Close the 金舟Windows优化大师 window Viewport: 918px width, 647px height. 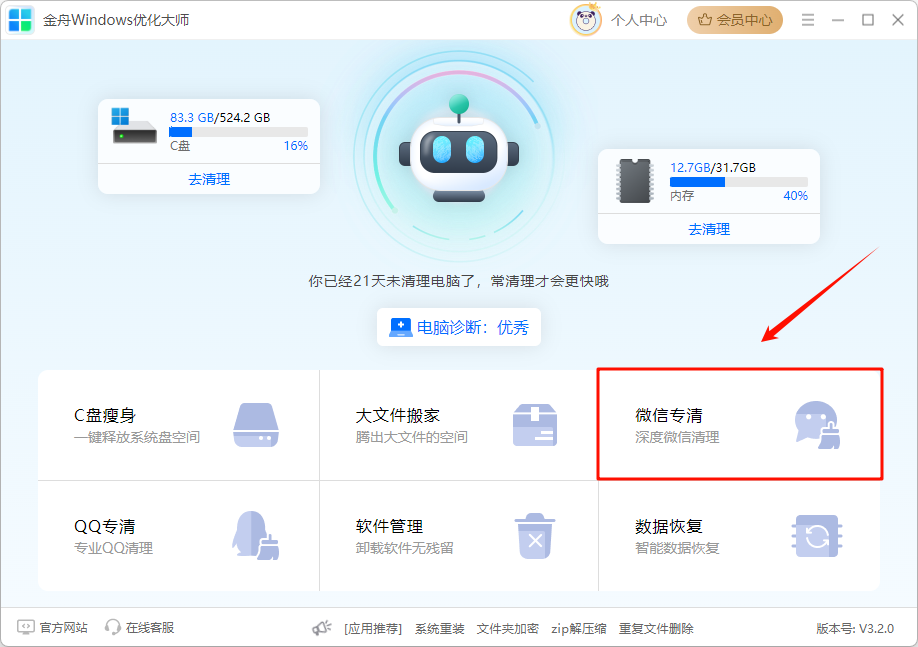point(898,20)
